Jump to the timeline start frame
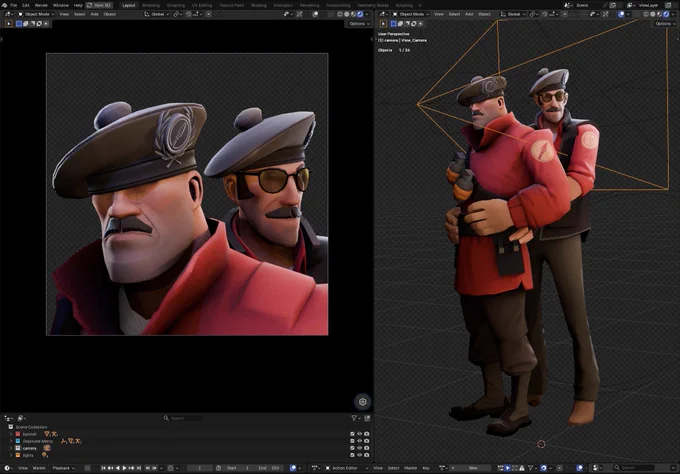The image size is (680, 474). [x=104, y=468]
